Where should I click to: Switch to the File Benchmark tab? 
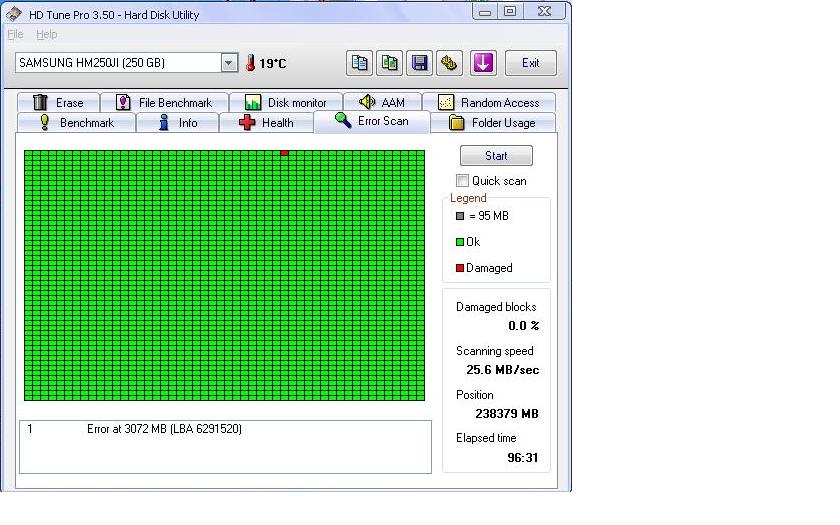pyautogui.click(x=164, y=102)
